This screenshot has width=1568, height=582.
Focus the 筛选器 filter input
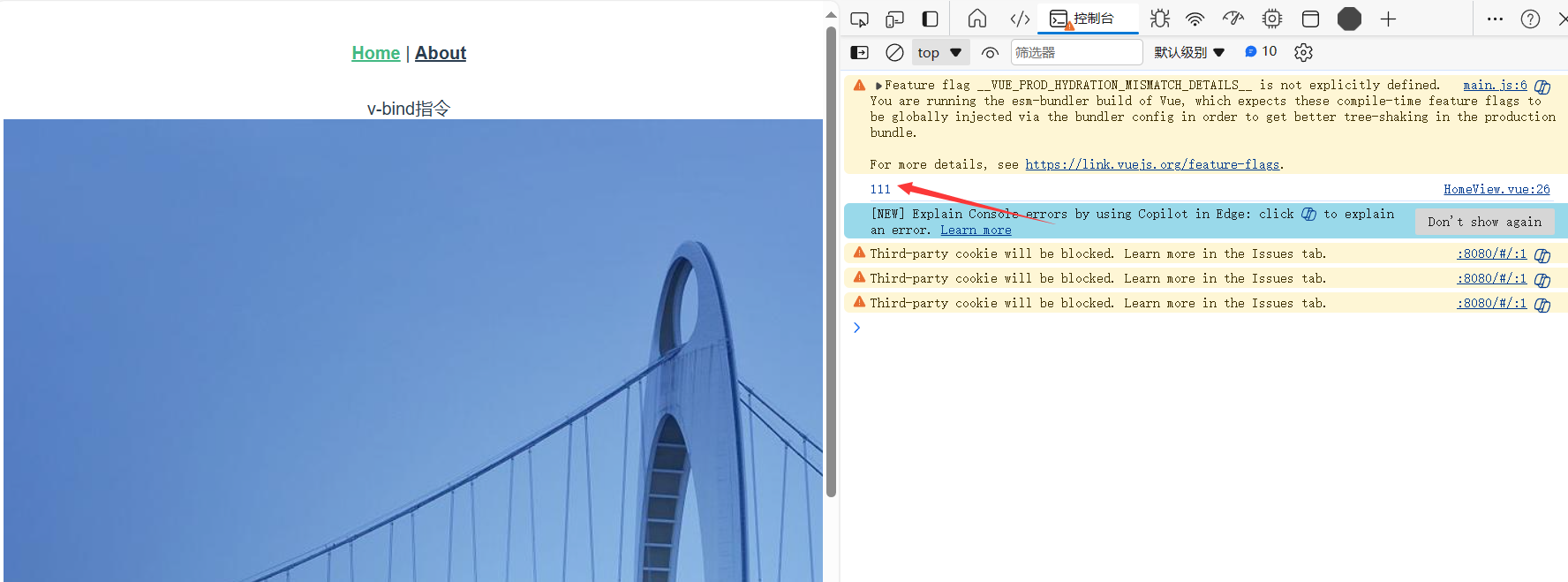tap(1076, 52)
